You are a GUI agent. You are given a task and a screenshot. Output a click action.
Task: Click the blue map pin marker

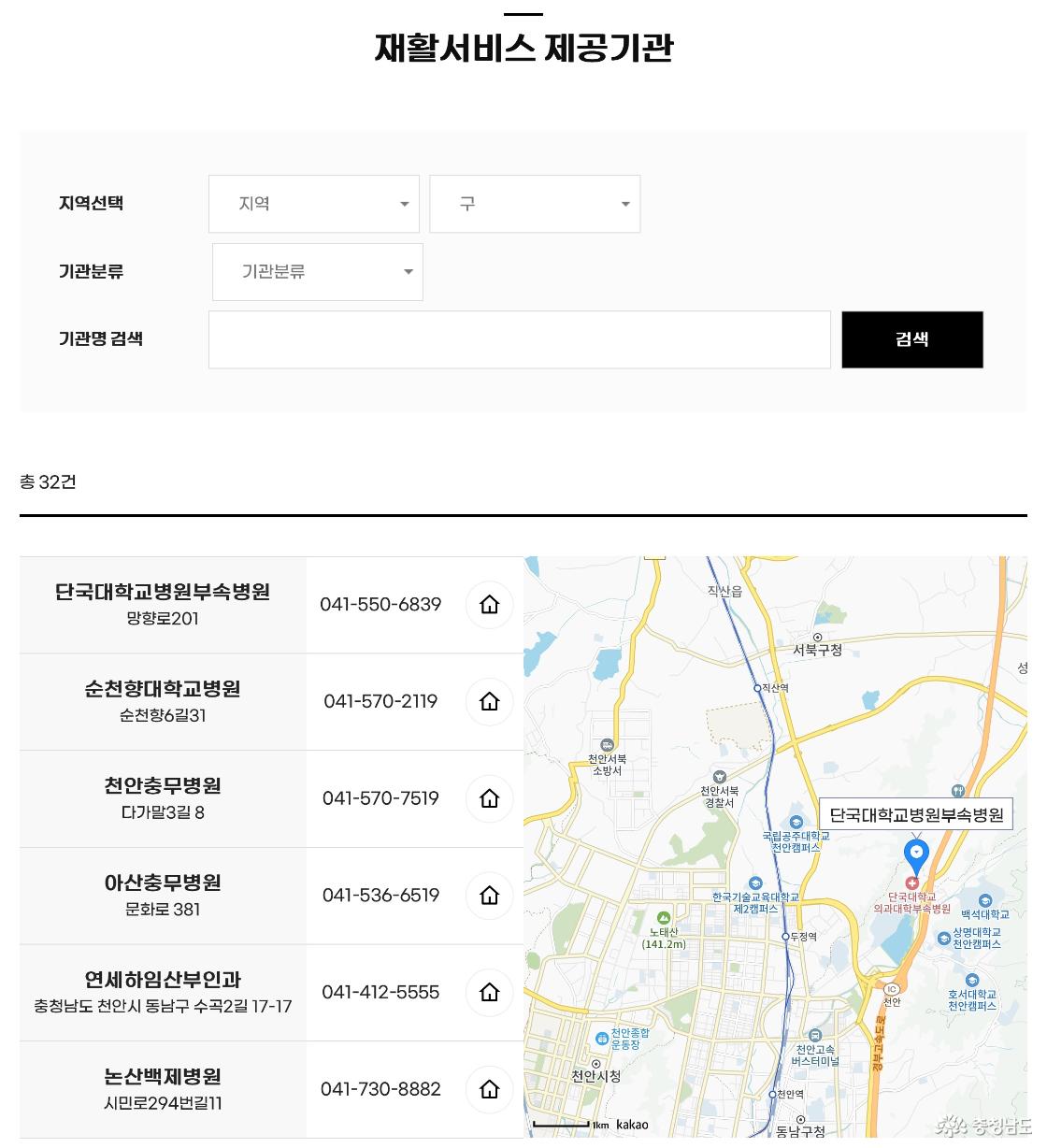point(916,854)
